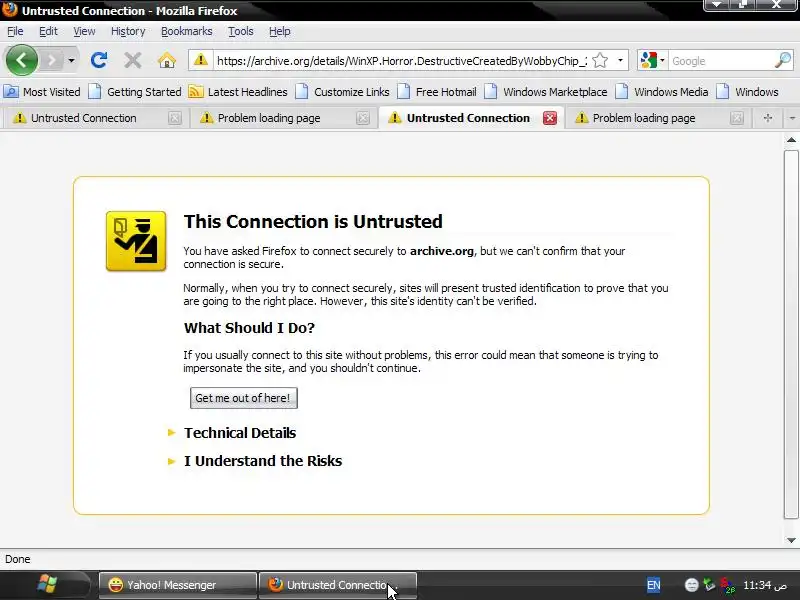
Task: Click the search magnifier icon
Action: pyautogui.click(x=783, y=60)
